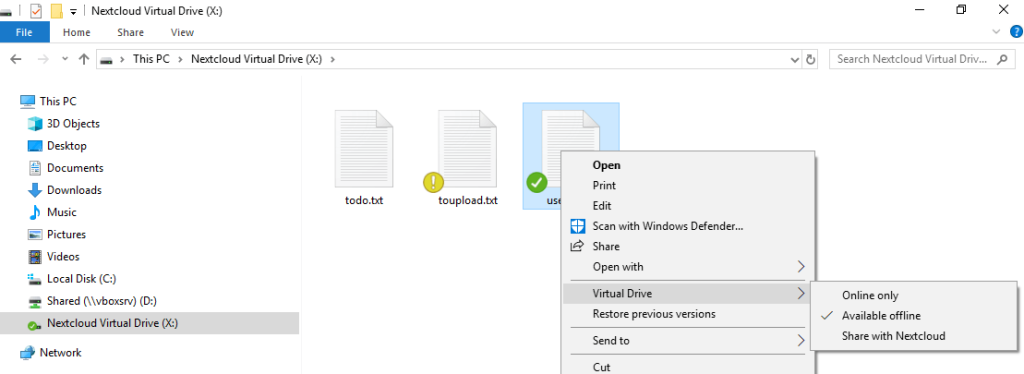Image resolution: width=1024 pixels, height=374 pixels.
Task: Click the Windows Defender shield icon
Action: (x=577, y=226)
